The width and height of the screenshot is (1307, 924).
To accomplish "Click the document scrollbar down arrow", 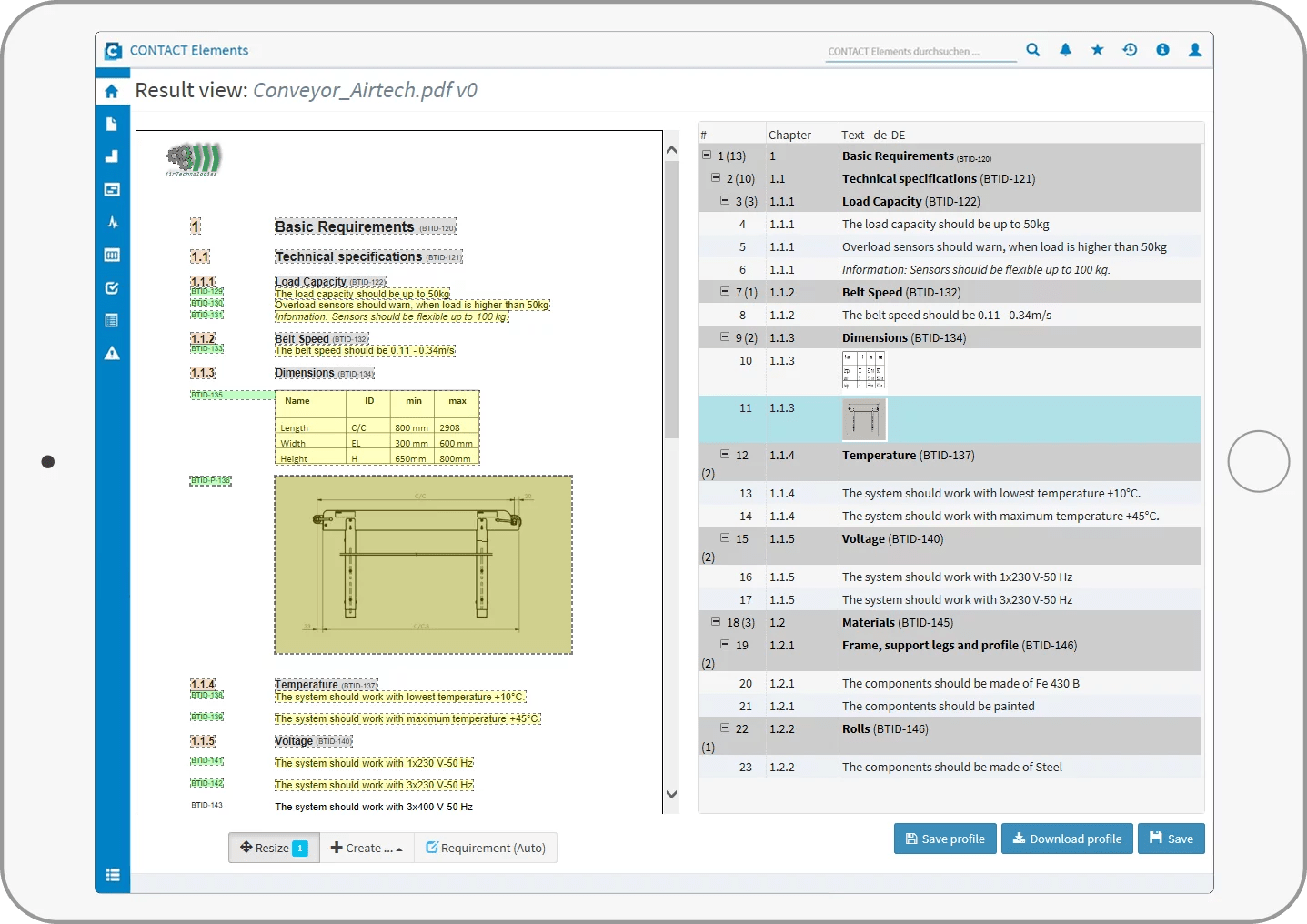I will click(672, 794).
